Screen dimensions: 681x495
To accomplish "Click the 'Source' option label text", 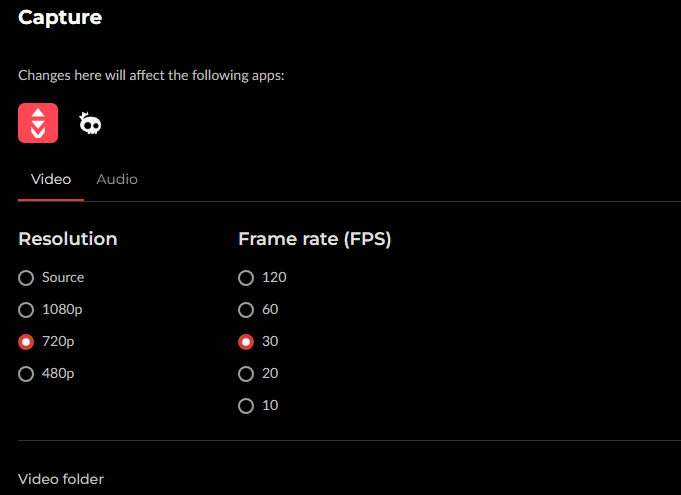I will (63, 278).
